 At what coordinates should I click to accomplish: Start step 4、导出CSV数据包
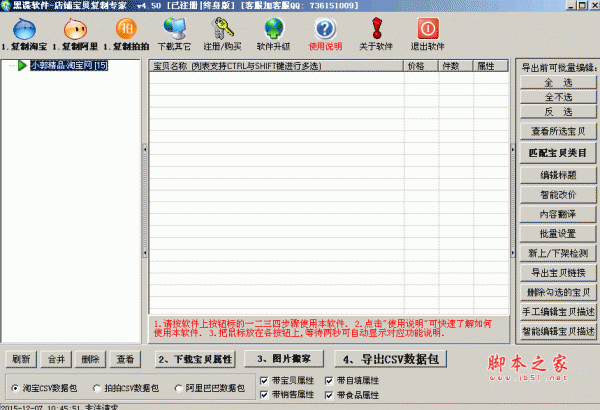(x=391, y=359)
